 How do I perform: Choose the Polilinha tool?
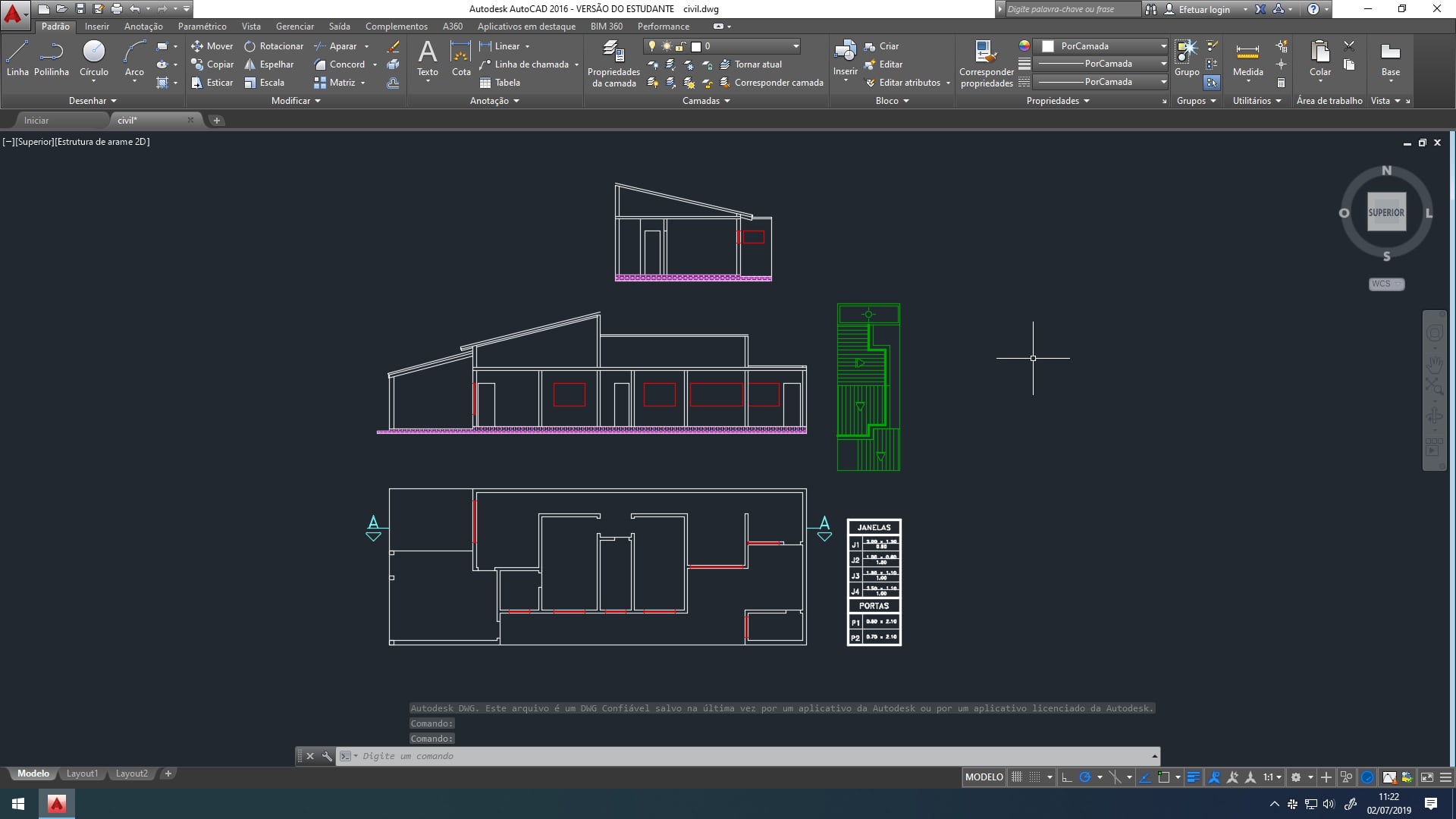coord(52,59)
